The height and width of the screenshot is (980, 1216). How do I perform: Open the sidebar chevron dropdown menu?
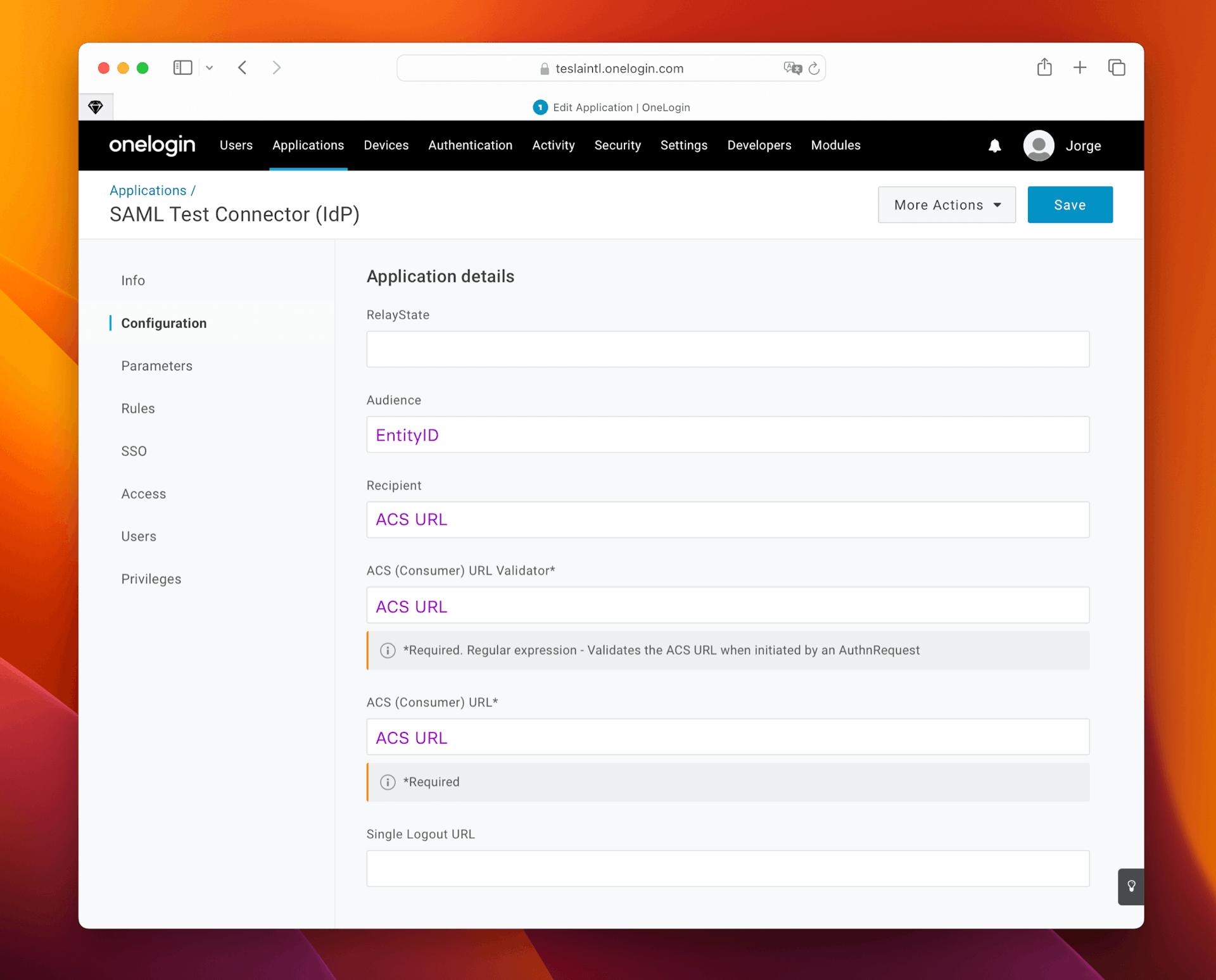210,67
